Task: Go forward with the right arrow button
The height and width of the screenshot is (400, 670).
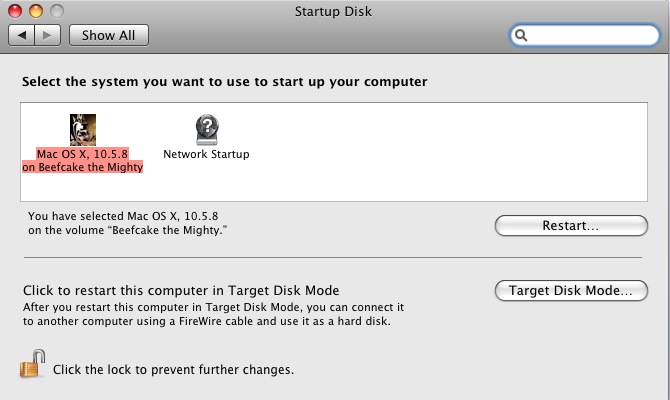Action: (47, 35)
